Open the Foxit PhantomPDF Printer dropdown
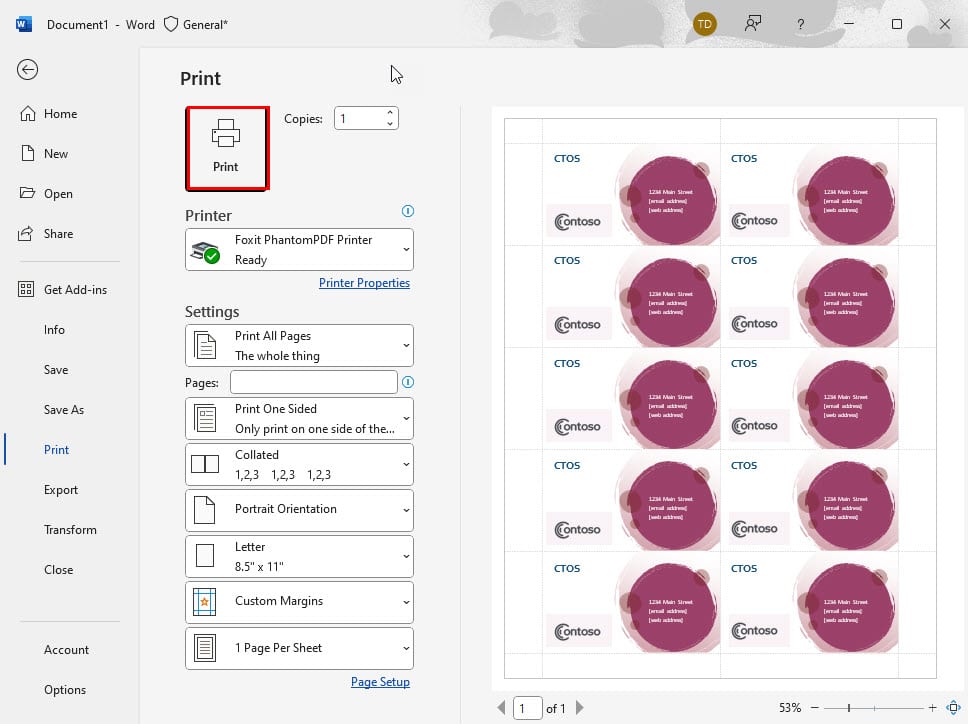 click(x=299, y=249)
